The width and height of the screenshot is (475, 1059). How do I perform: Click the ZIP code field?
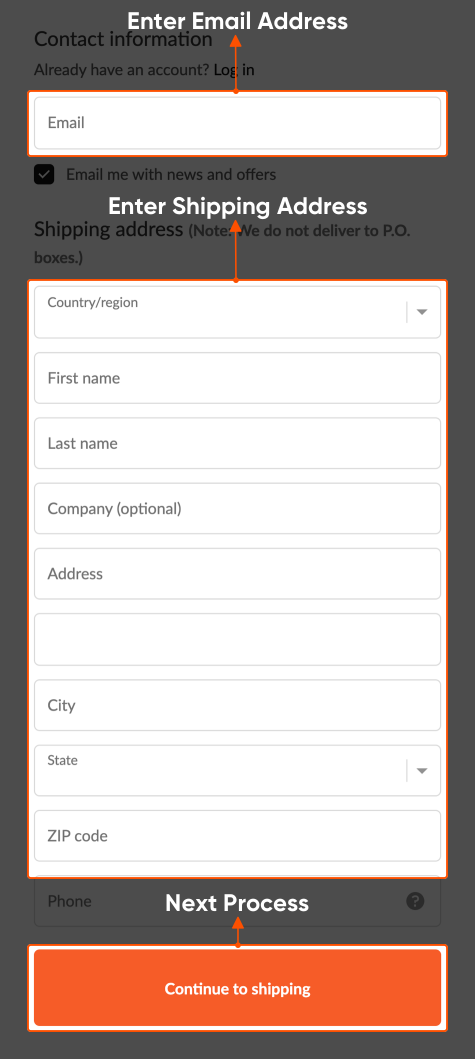pos(237,836)
